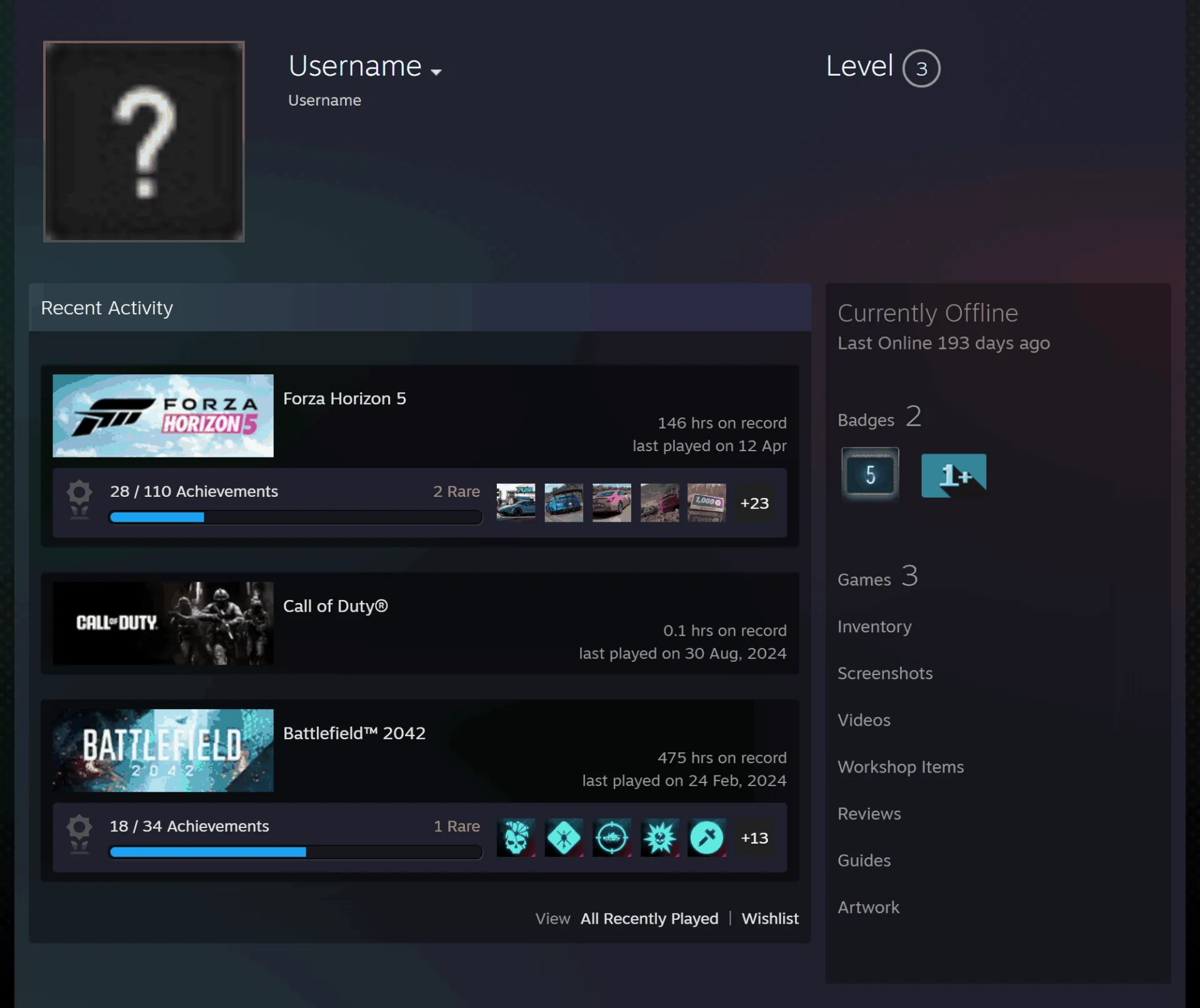Open the Artwork link

[x=868, y=908]
